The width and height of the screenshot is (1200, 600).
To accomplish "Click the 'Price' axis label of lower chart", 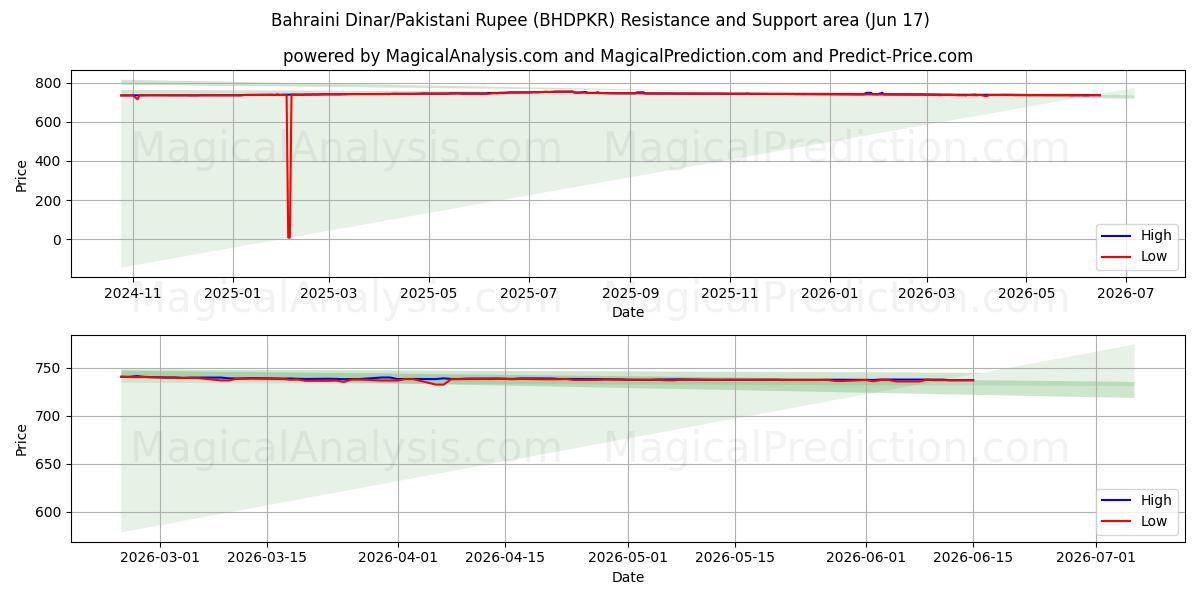I will pos(22,438).
